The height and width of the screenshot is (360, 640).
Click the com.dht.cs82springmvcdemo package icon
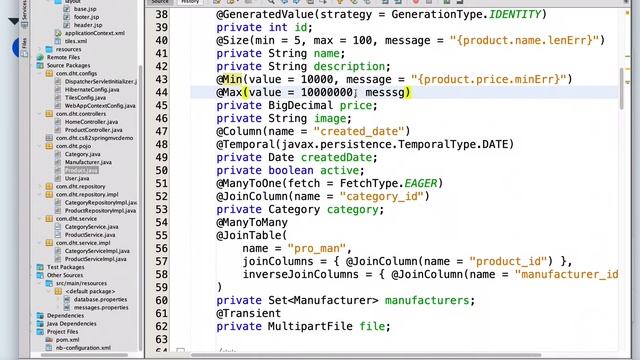tap(49, 138)
